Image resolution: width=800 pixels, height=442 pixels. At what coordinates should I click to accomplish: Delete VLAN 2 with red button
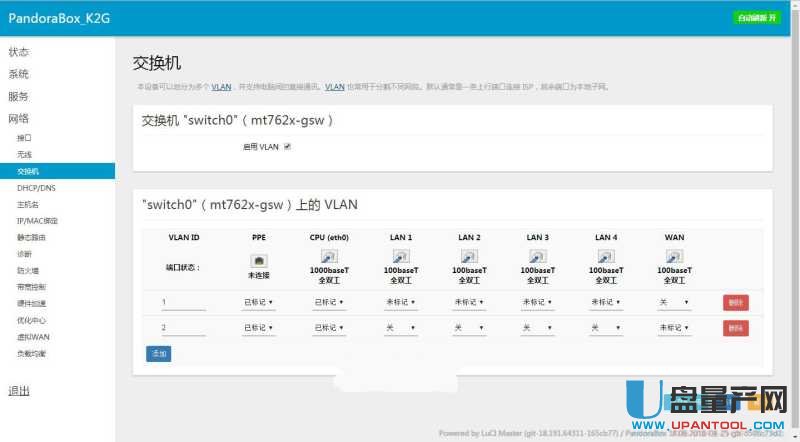tap(735, 327)
